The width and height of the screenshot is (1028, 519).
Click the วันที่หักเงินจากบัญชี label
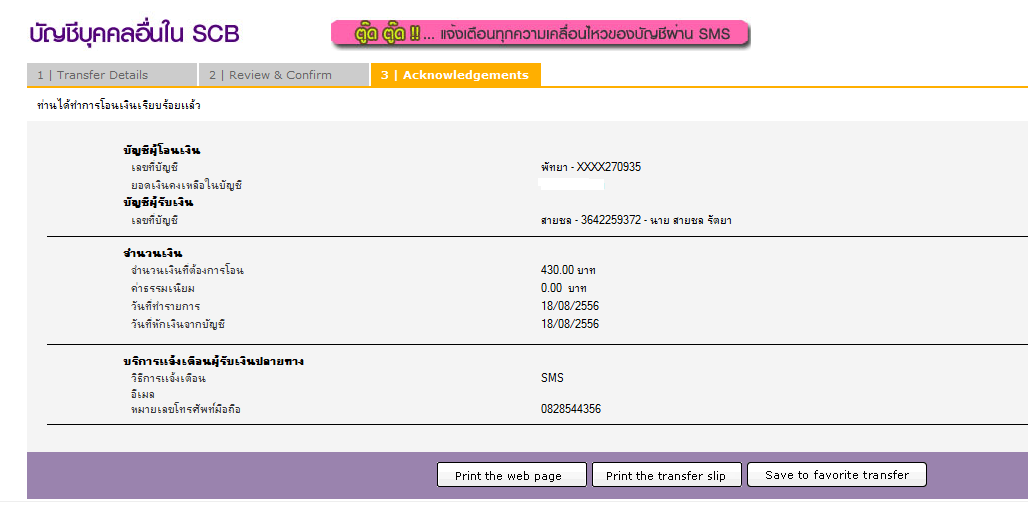[x=178, y=324]
